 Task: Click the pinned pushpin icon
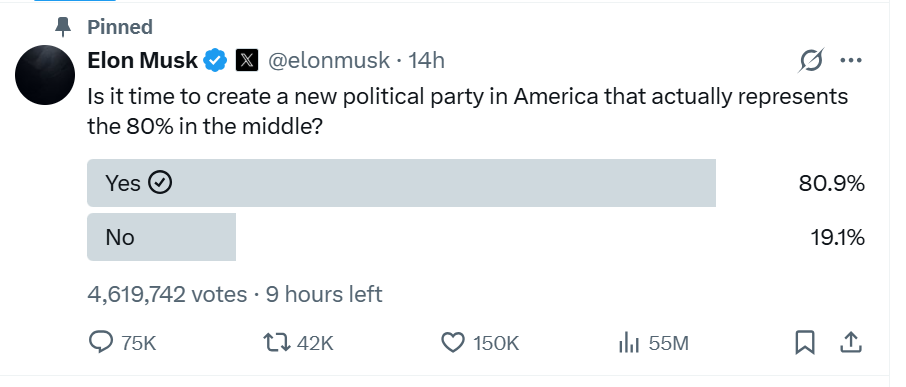[x=62, y=27]
